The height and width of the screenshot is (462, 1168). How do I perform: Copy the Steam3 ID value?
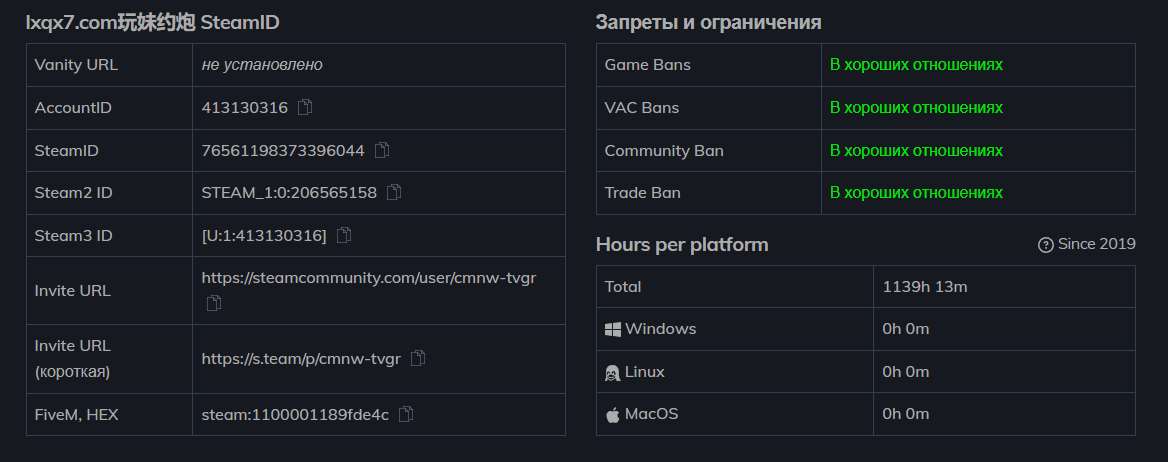pyautogui.click(x=344, y=235)
